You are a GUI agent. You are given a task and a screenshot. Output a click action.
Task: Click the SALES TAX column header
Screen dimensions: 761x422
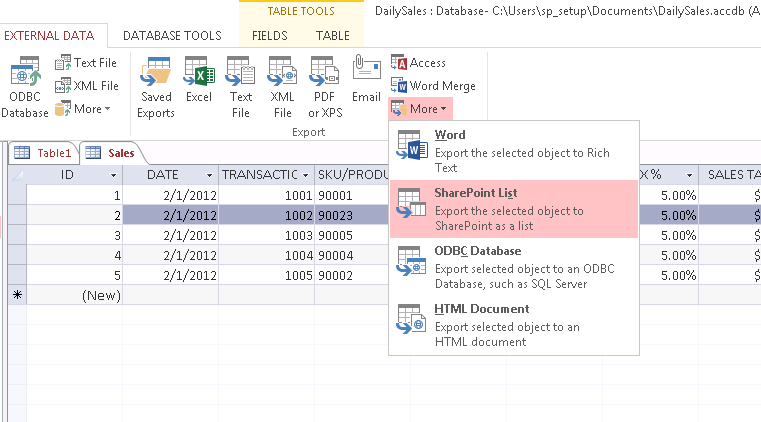click(x=730, y=175)
